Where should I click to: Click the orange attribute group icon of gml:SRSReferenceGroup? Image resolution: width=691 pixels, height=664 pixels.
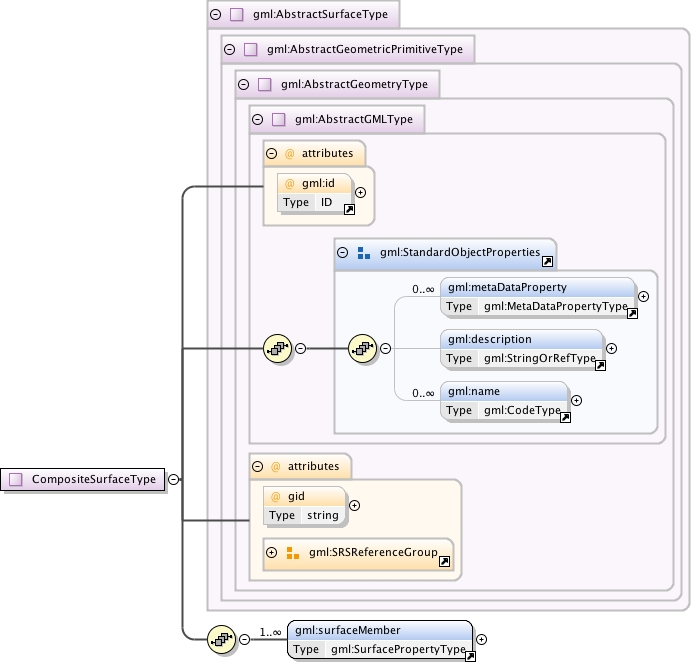coord(293,553)
